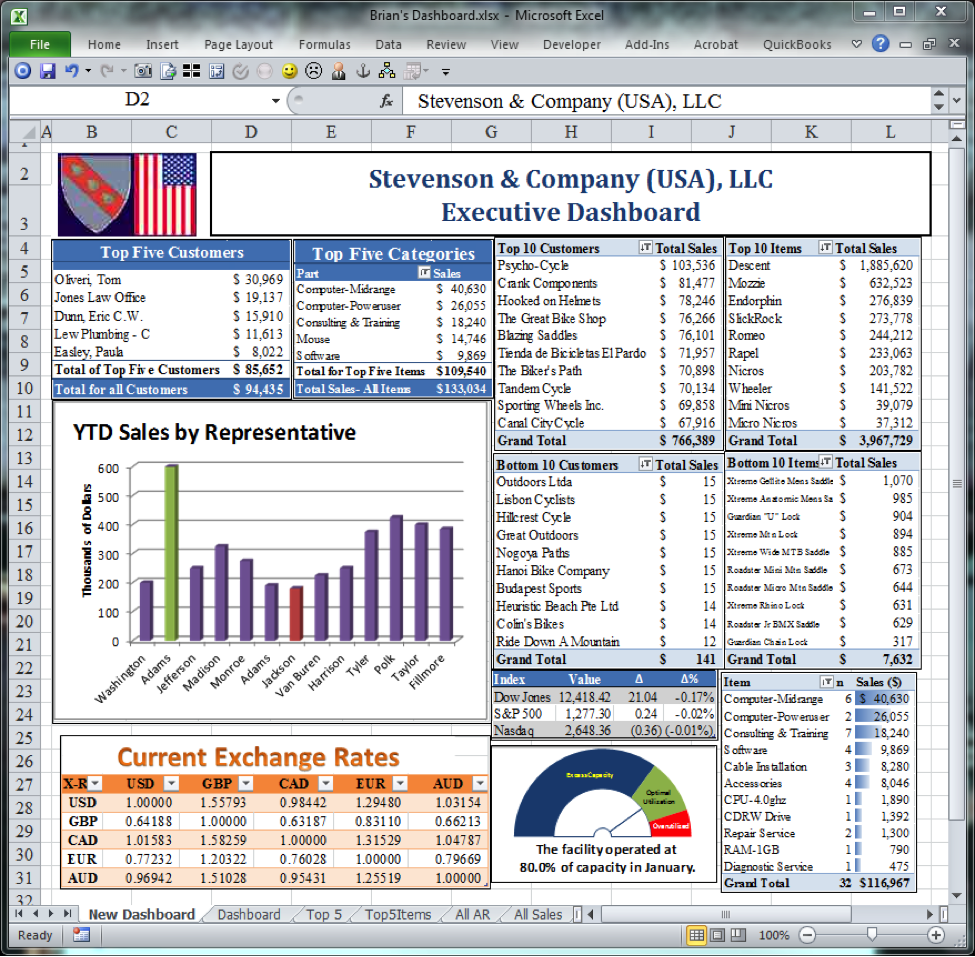
Task: Click the Customize Quick Access Toolbar arrow
Action: [x=444, y=71]
